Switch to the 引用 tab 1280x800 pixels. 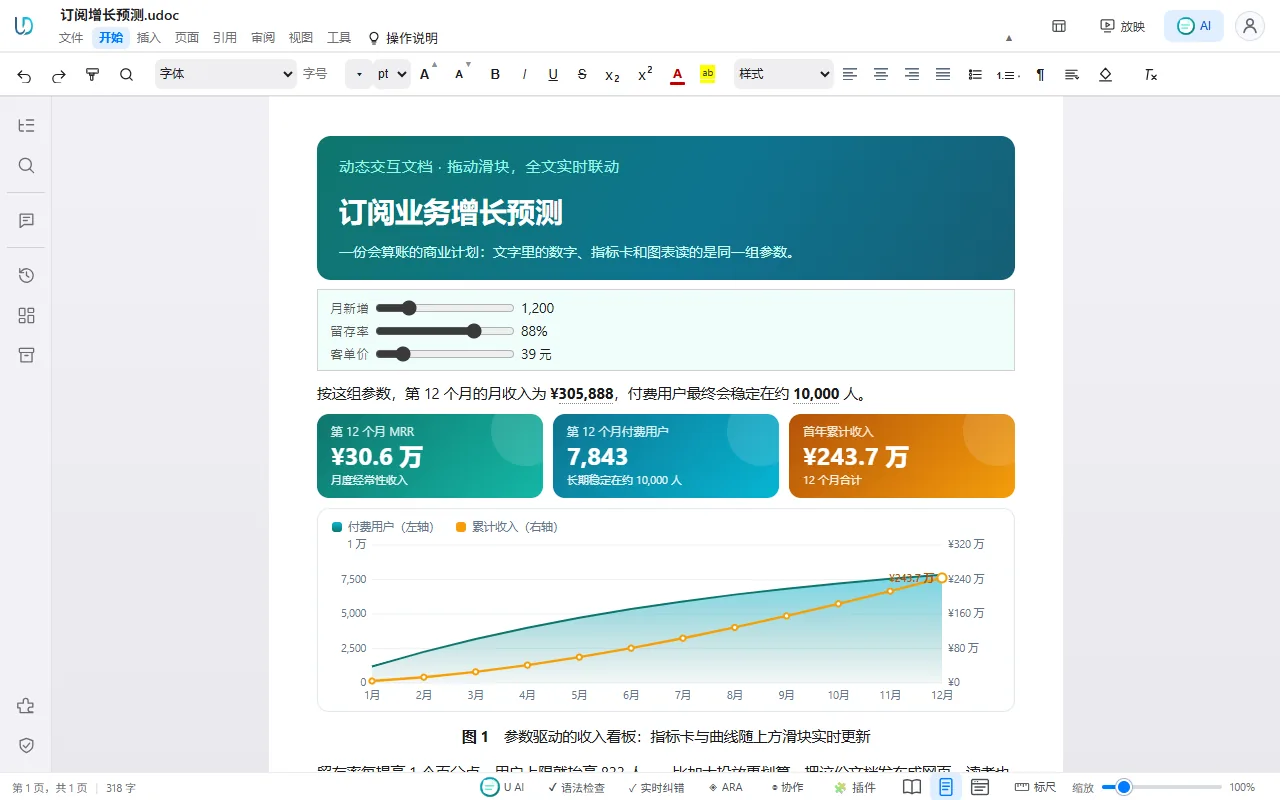coord(225,38)
